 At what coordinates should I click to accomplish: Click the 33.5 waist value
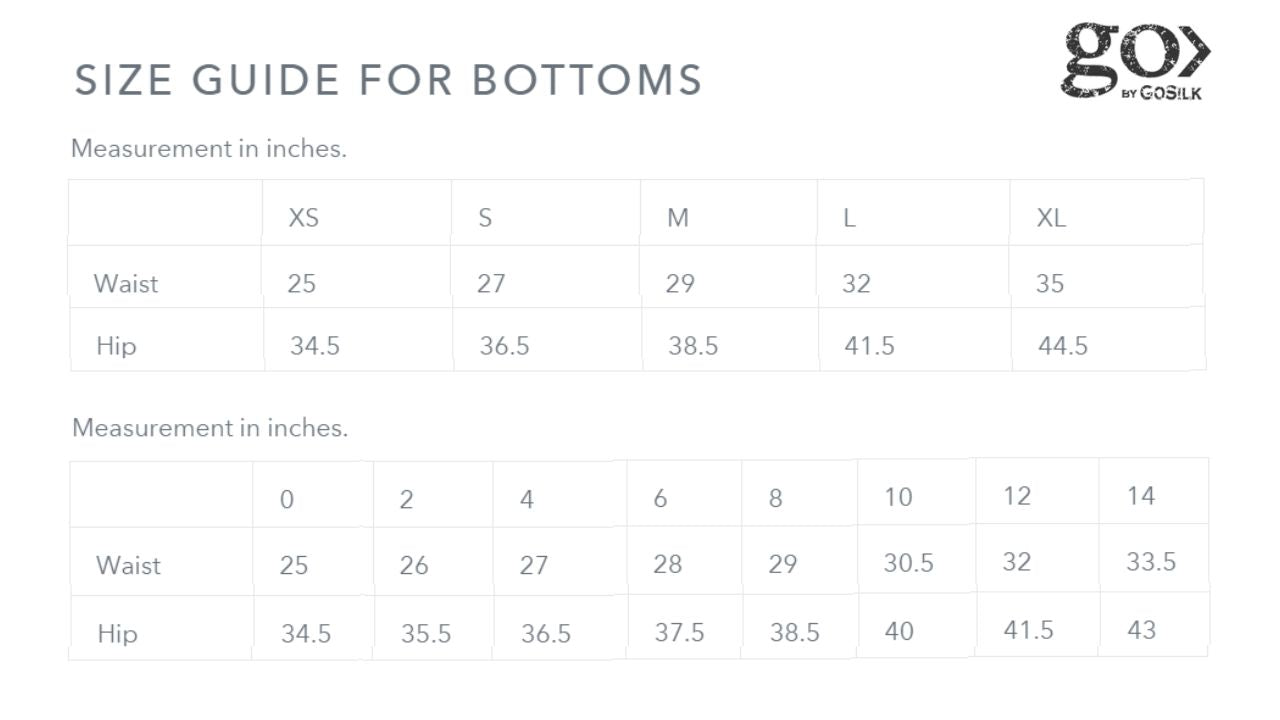tap(1151, 562)
